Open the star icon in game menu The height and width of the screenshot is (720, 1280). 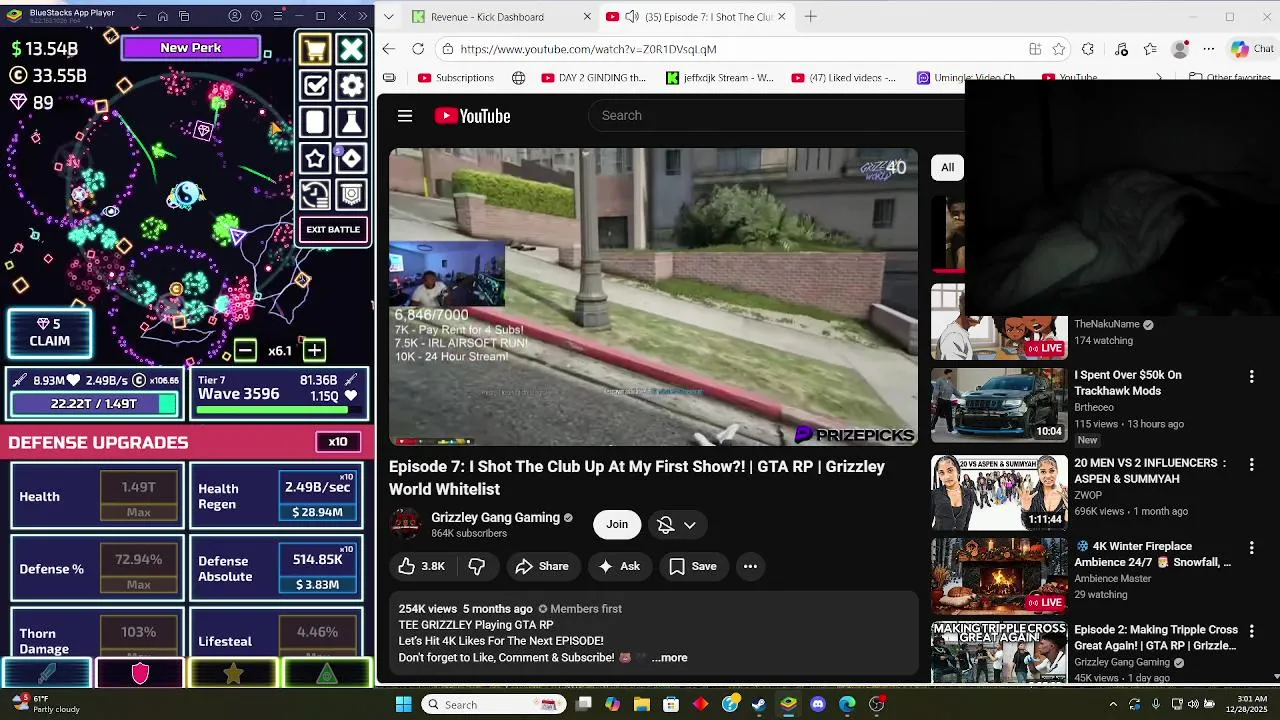pos(315,158)
